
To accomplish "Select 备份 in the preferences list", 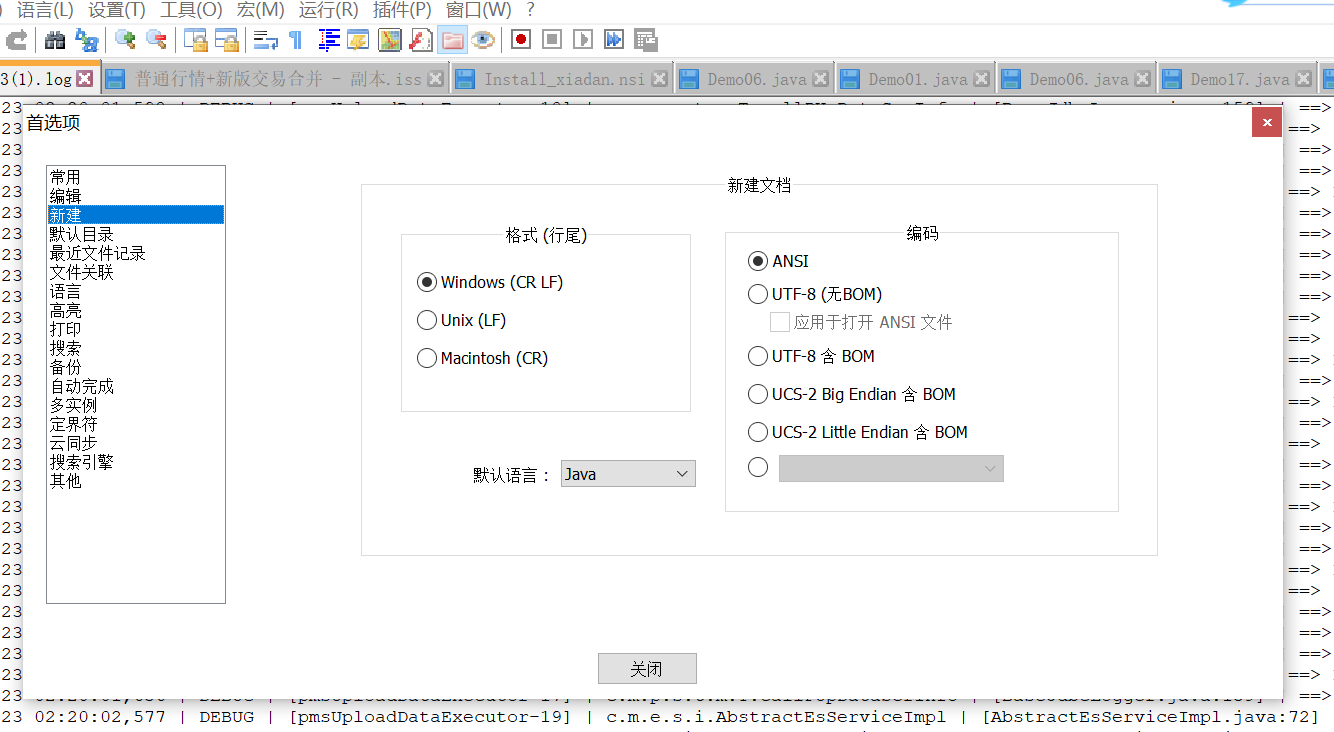I will click(x=136, y=367).
